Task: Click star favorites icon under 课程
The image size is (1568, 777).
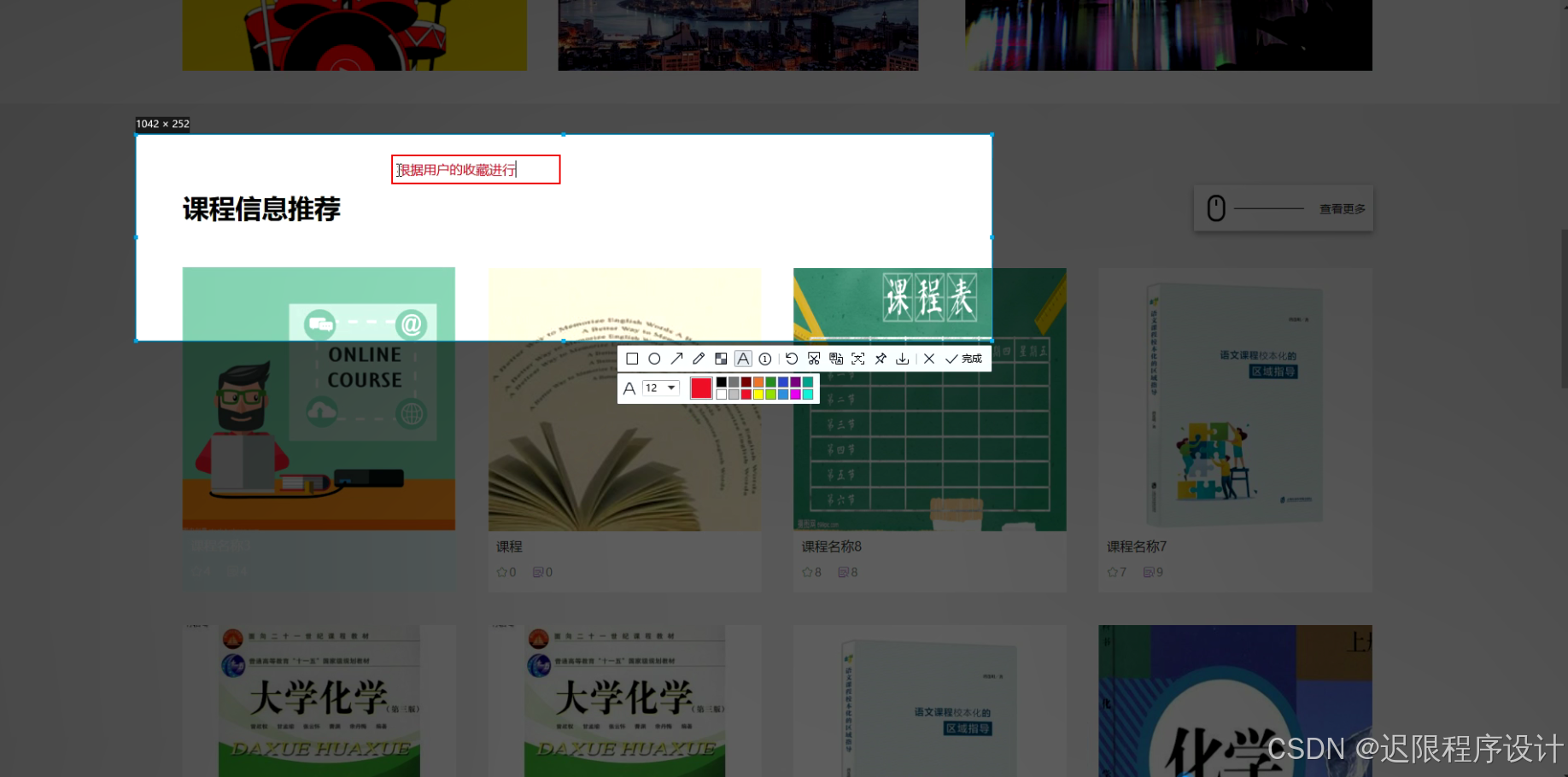Action: click(x=501, y=572)
